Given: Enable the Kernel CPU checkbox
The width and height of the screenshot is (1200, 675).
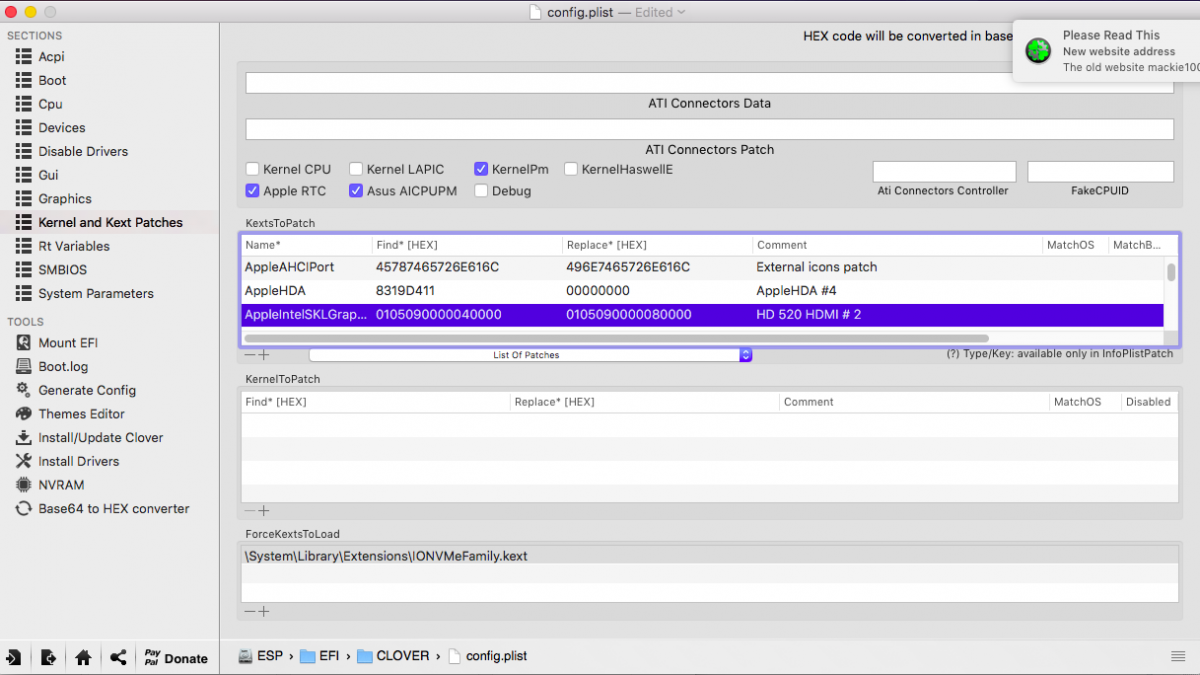Looking at the screenshot, I should [x=254, y=170].
